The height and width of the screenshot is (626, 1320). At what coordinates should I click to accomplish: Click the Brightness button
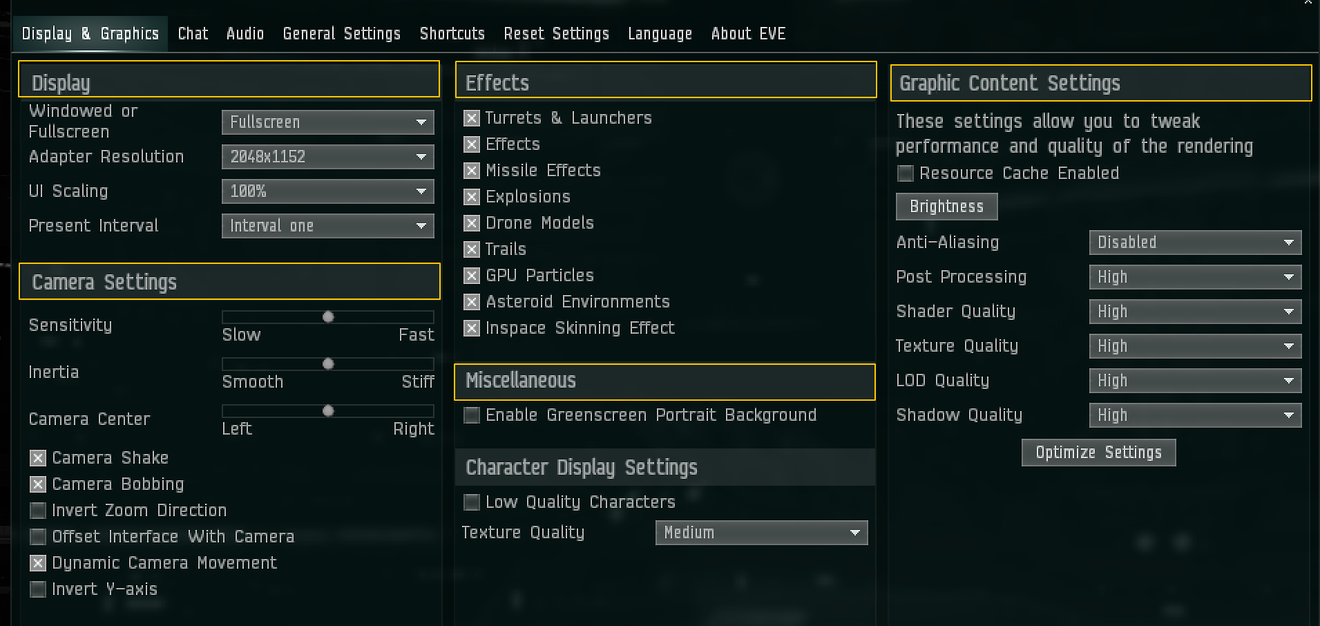pyautogui.click(x=946, y=206)
